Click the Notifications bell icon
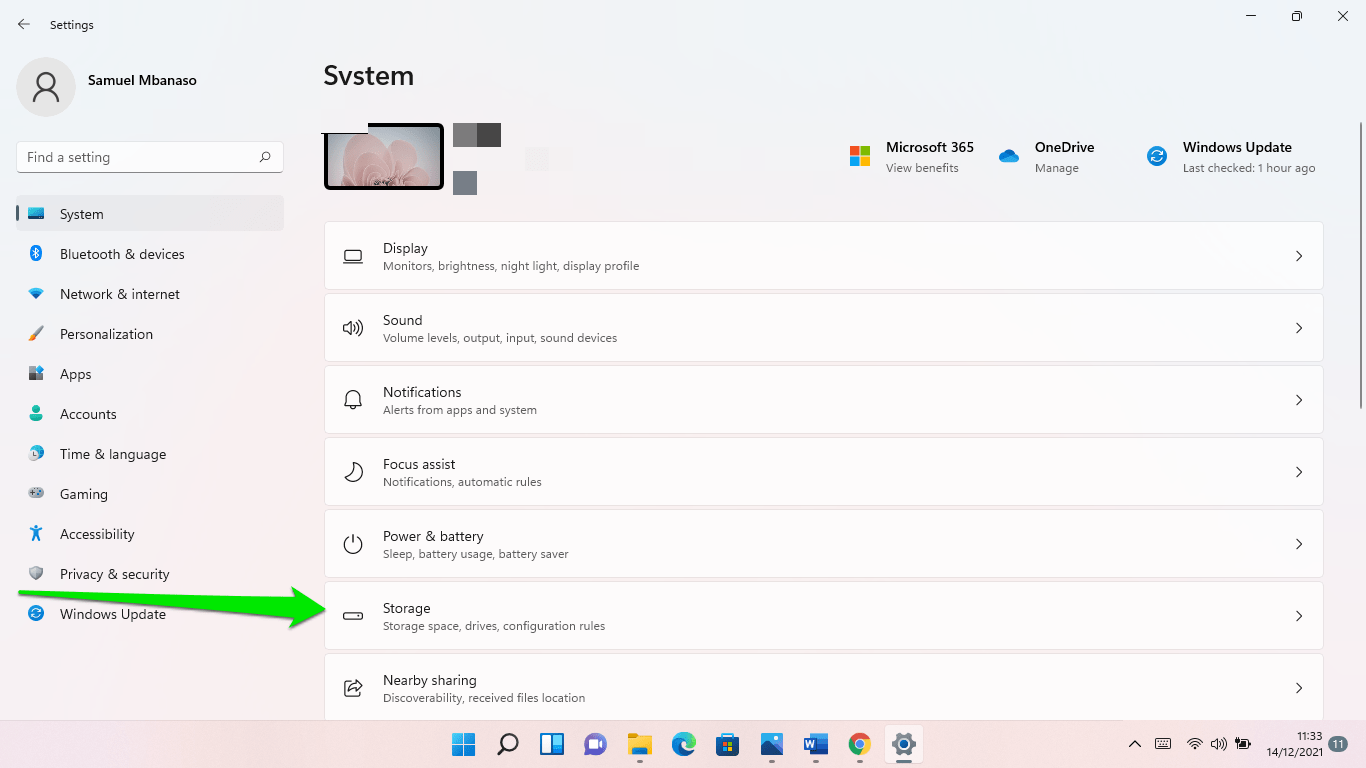Screen dimensions: 1366x768 (353, 400)
